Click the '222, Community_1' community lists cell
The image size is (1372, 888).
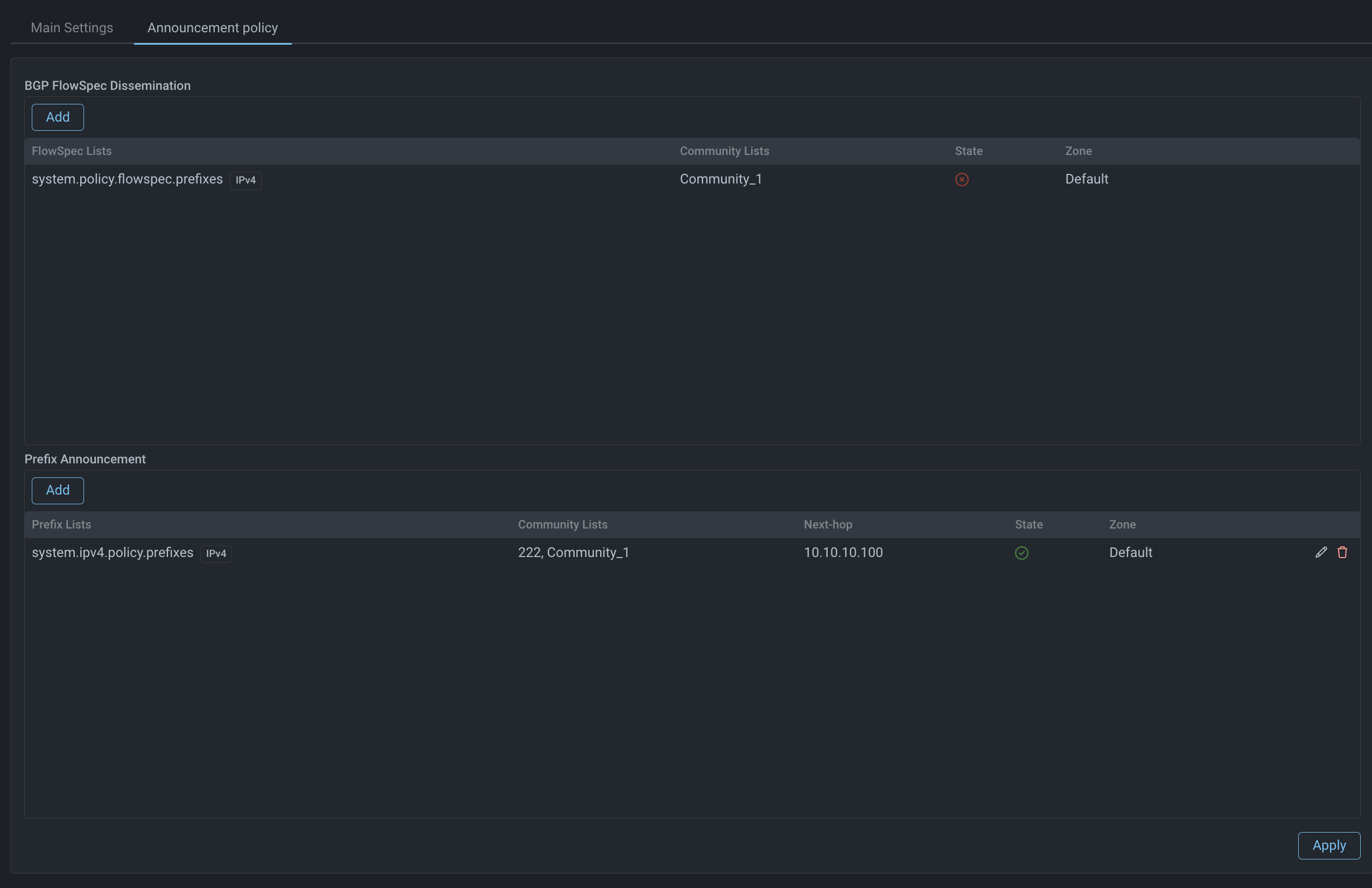(573, 553)
